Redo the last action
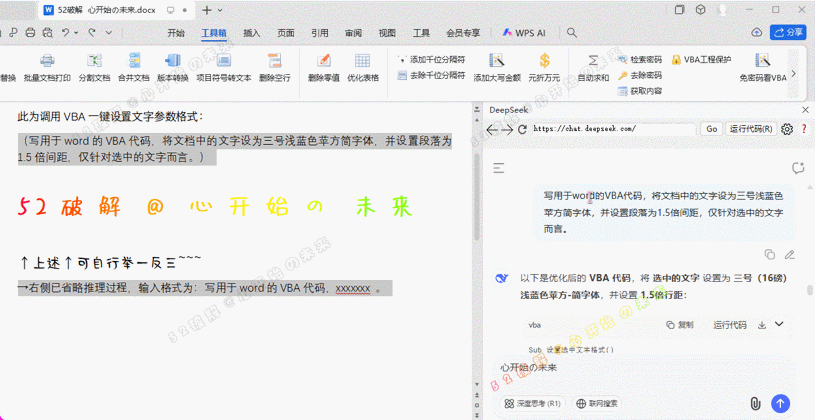This screenshot has height=420, width=815. (x=92, y=32)
